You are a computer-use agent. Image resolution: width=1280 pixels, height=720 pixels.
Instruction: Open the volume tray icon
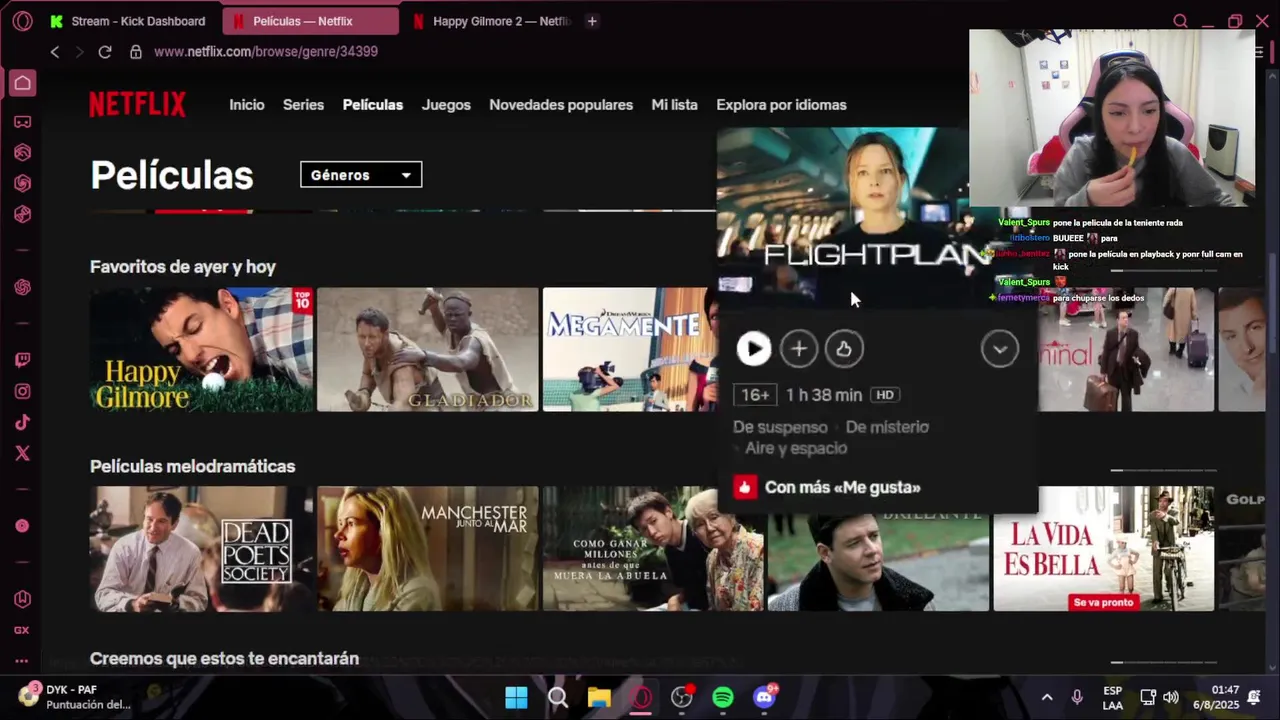(1171, 697)
